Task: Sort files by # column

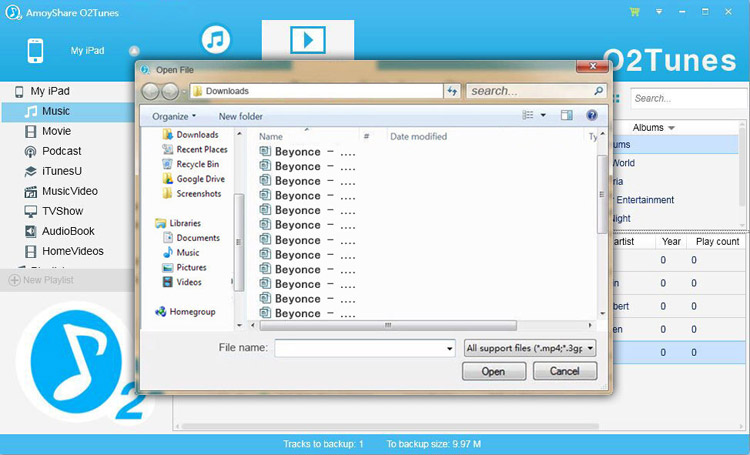Action: [366, 136]
